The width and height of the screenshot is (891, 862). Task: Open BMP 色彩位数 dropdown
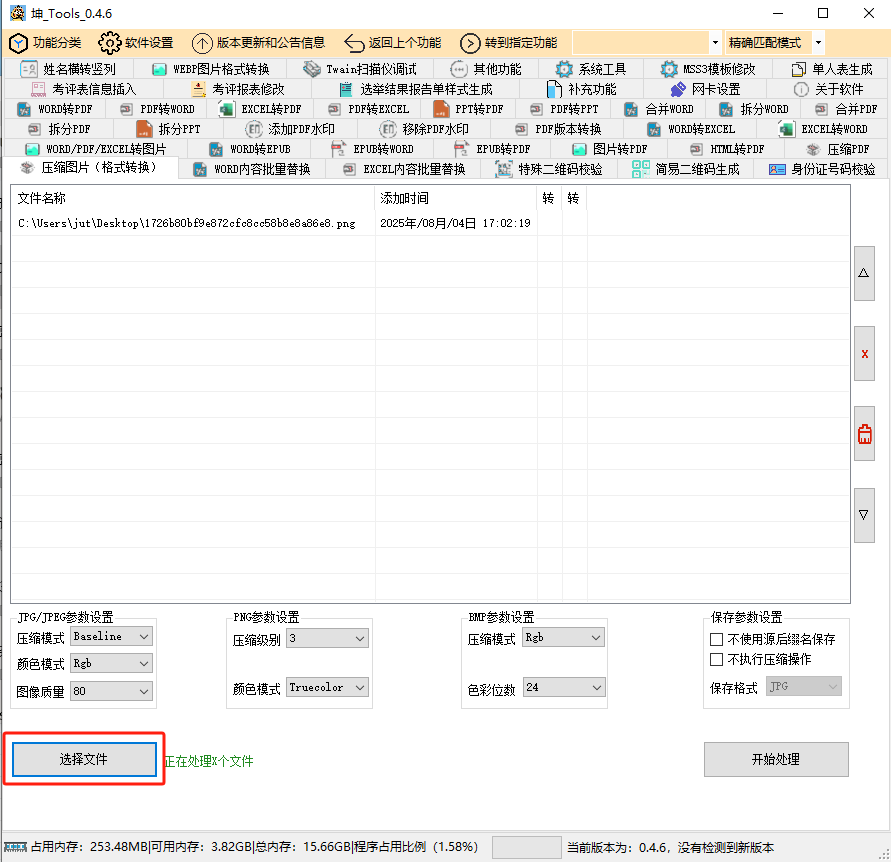point(564,687)
